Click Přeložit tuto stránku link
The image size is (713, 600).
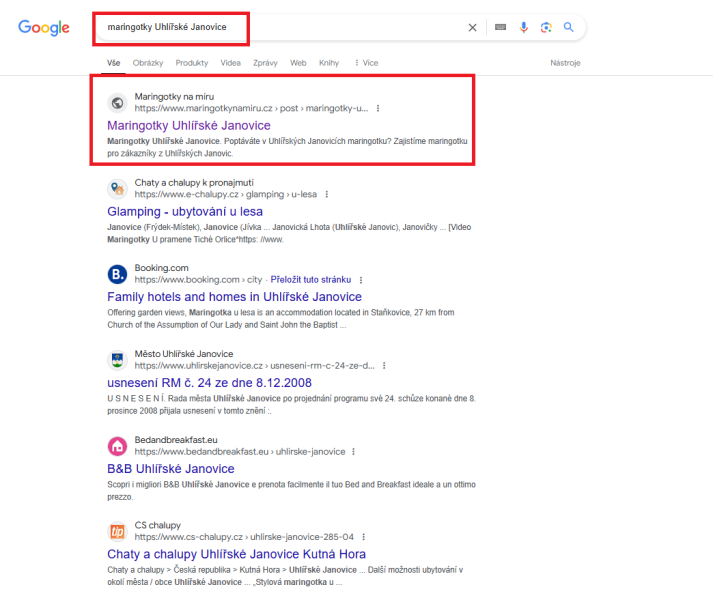311,279
